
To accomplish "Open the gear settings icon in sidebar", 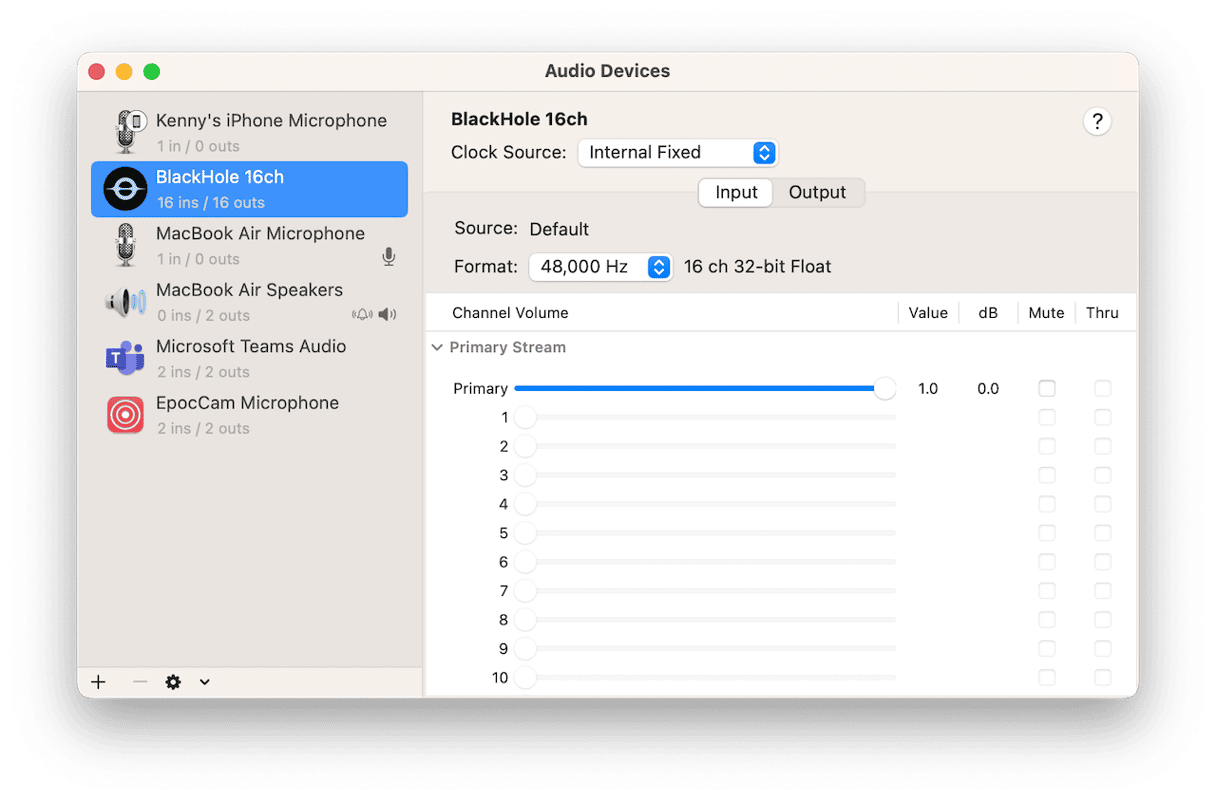I will [173, 682].
